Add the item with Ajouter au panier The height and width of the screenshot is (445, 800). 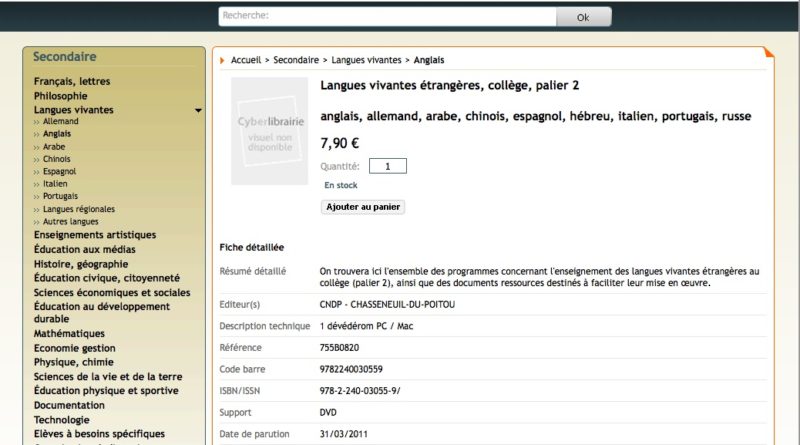point(363,207)
